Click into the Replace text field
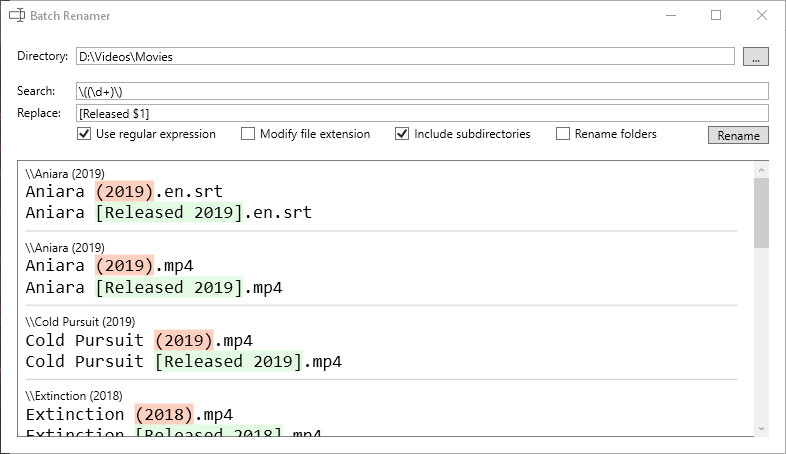Screen dimensions: 786x454 click(x=421, y=113)
